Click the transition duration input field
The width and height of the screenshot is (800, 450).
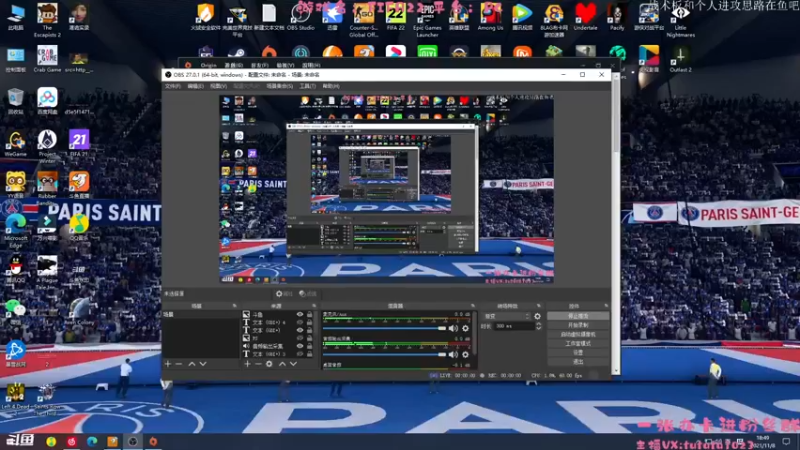(514, 326)
